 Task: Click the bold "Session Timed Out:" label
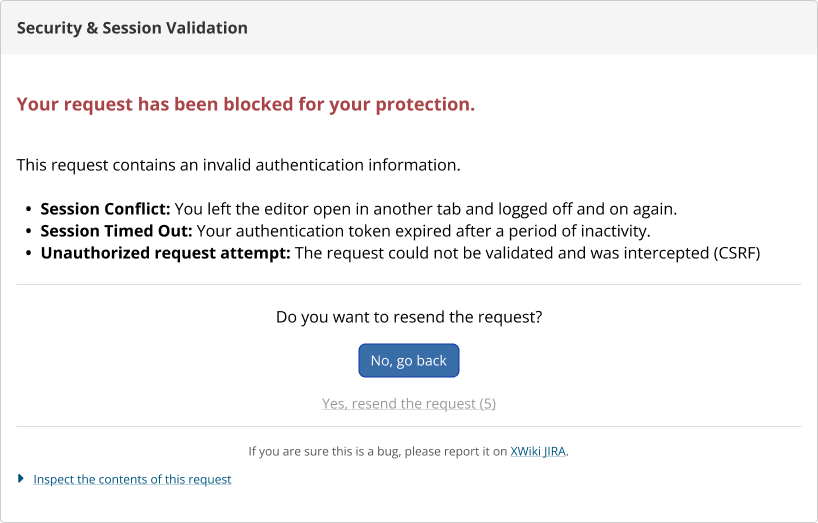[x=116, y=231]
